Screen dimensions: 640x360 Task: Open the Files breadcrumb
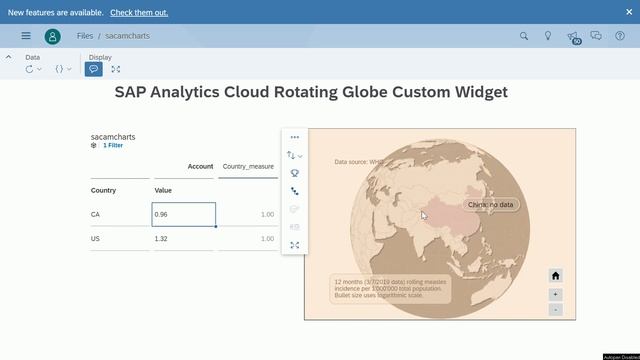click(x=85, y=36)
